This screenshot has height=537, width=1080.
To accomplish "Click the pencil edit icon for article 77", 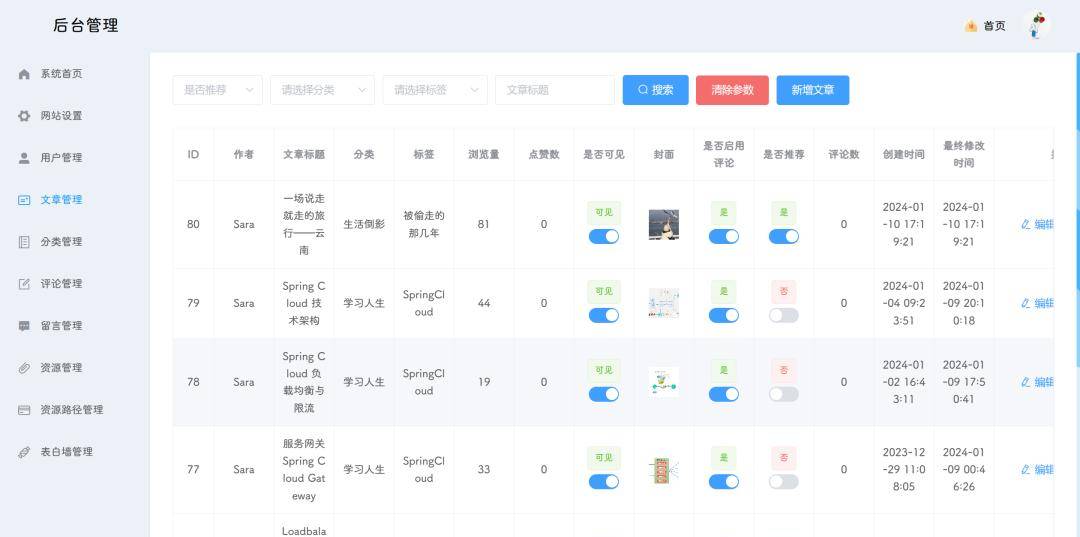I will click(1026, 470).
